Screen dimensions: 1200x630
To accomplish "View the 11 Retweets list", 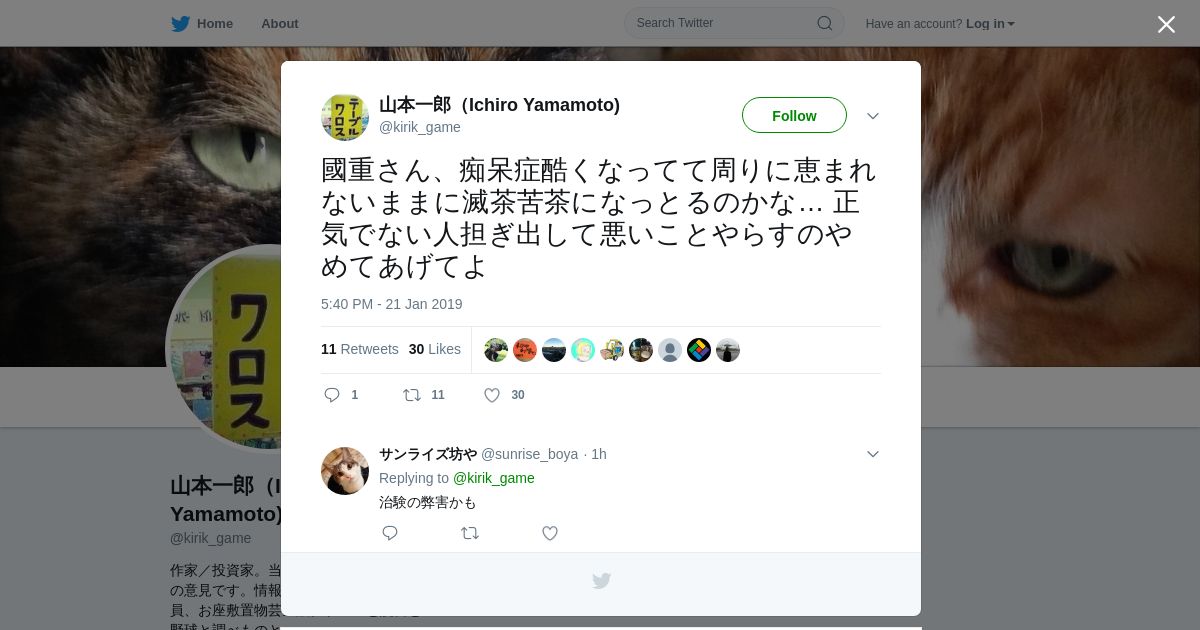I will (360, 349).
